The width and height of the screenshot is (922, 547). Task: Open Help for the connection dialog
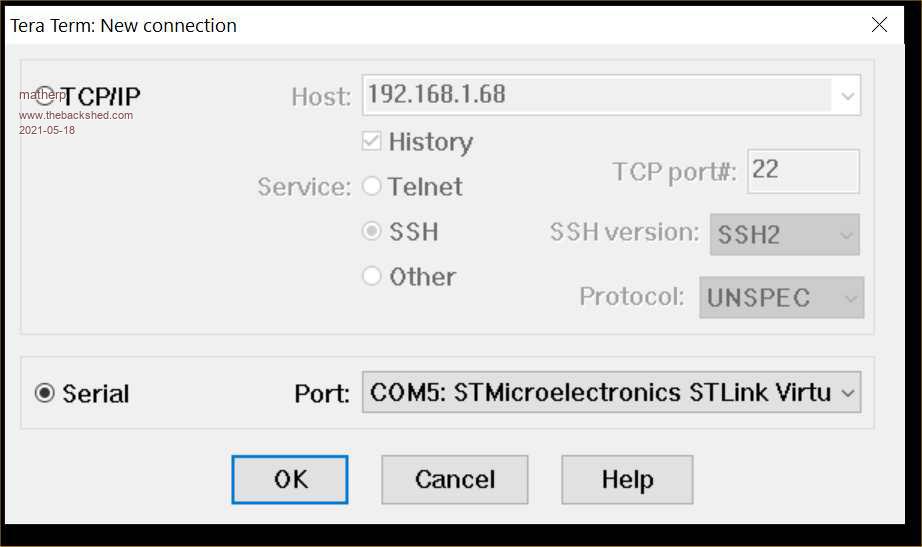tap(627, 480)
